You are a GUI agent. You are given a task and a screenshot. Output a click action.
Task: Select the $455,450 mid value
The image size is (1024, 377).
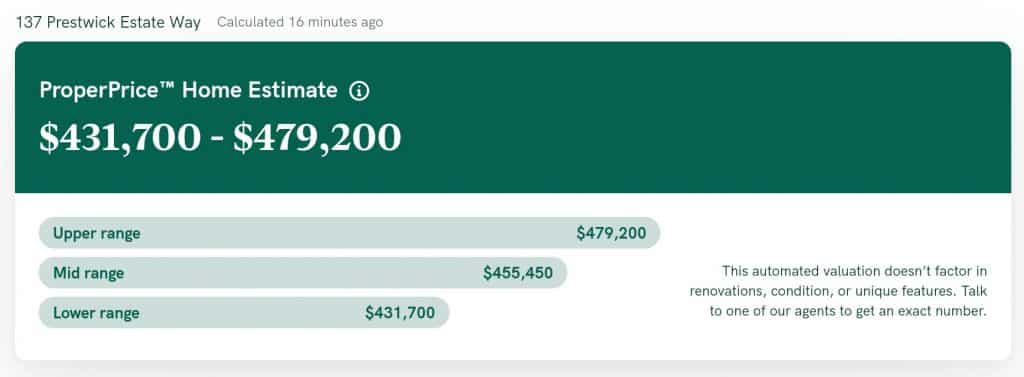518,273
